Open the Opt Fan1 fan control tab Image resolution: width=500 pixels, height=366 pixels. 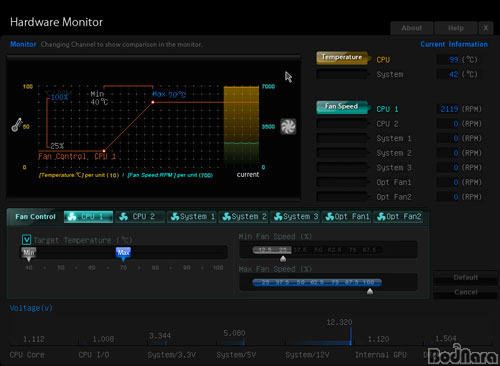pyautogui.click(x=347, y=217)
